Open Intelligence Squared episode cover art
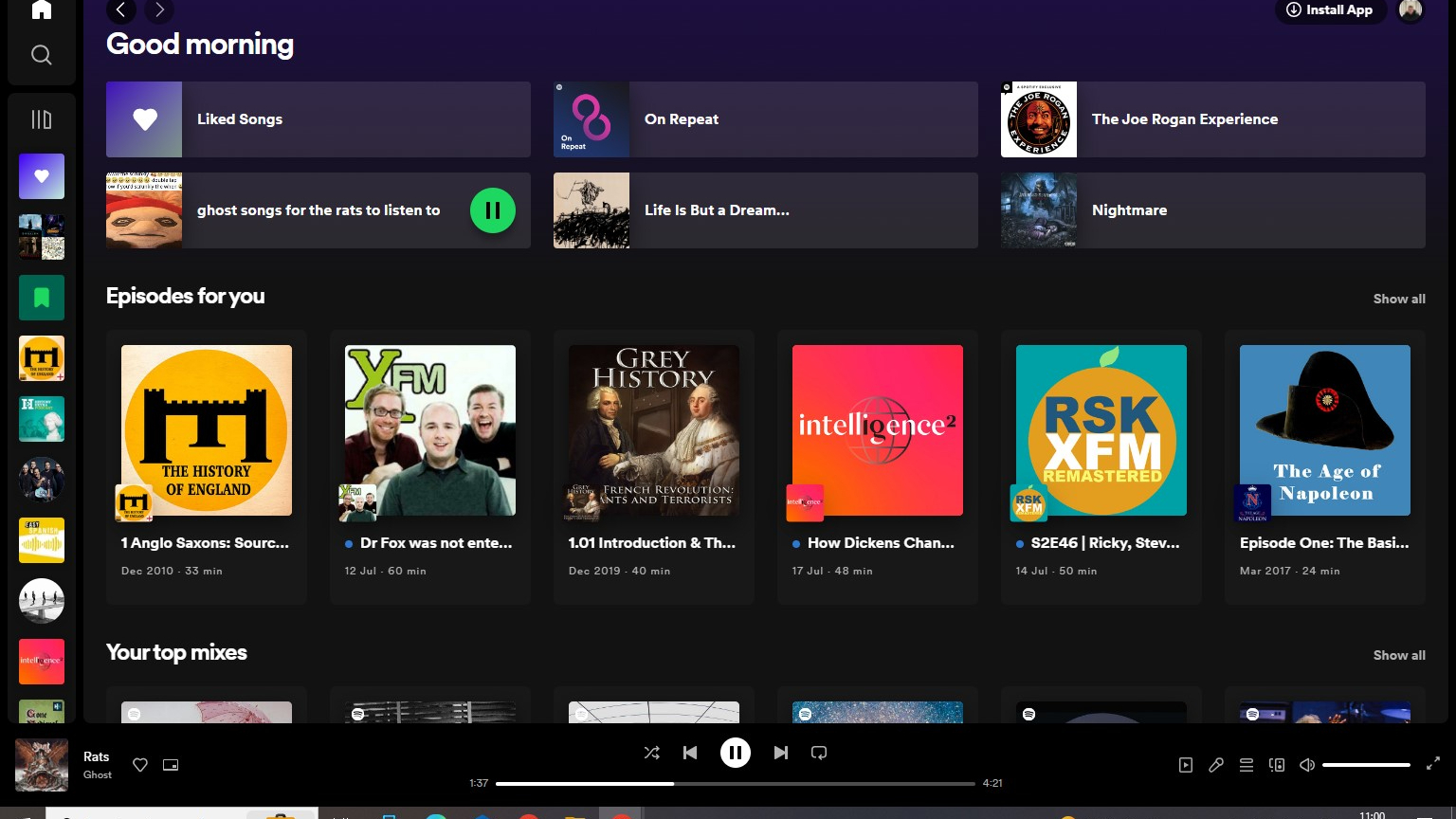1456x819 pixels. click(x=878, y=430)
